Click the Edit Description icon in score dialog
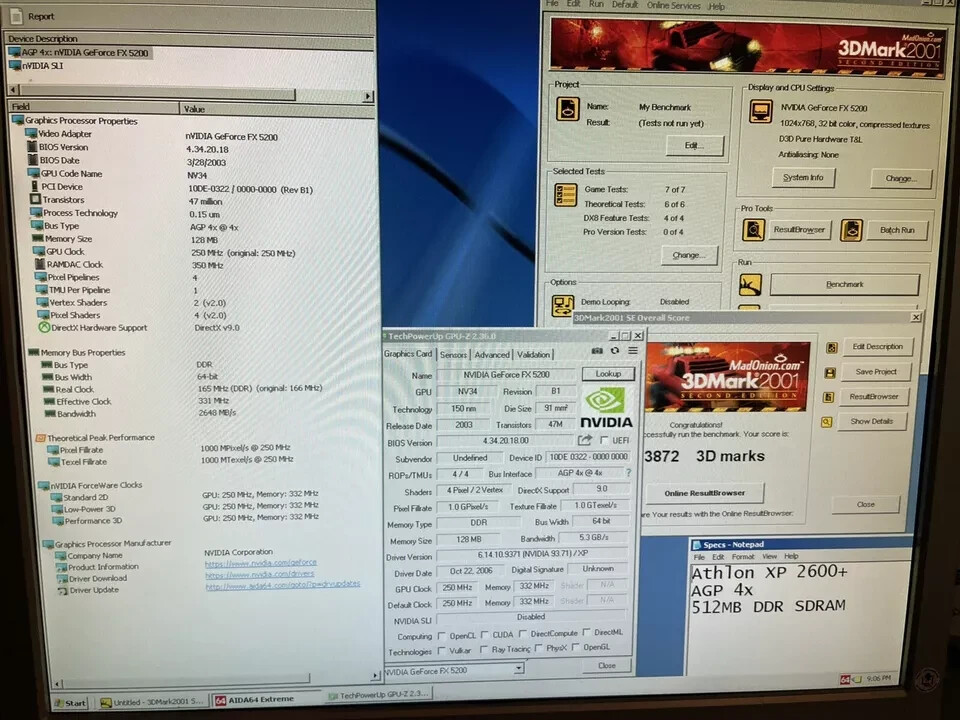 point(831,348)
